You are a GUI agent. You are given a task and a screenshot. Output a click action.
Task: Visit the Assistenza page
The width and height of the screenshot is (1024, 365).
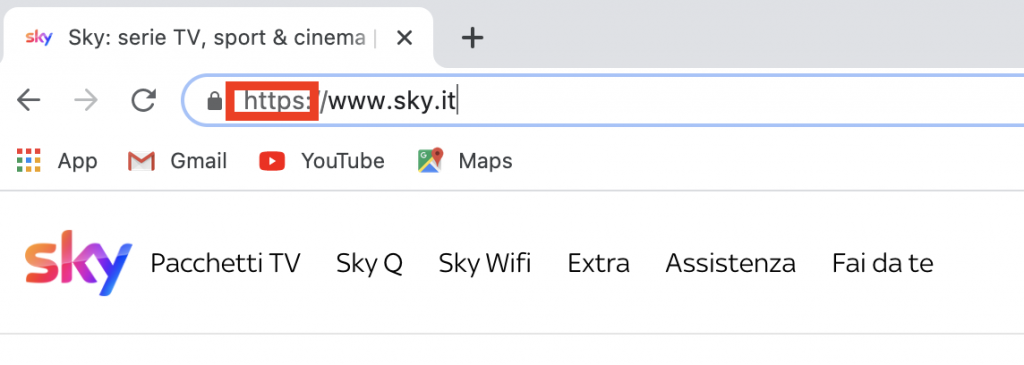730,263
